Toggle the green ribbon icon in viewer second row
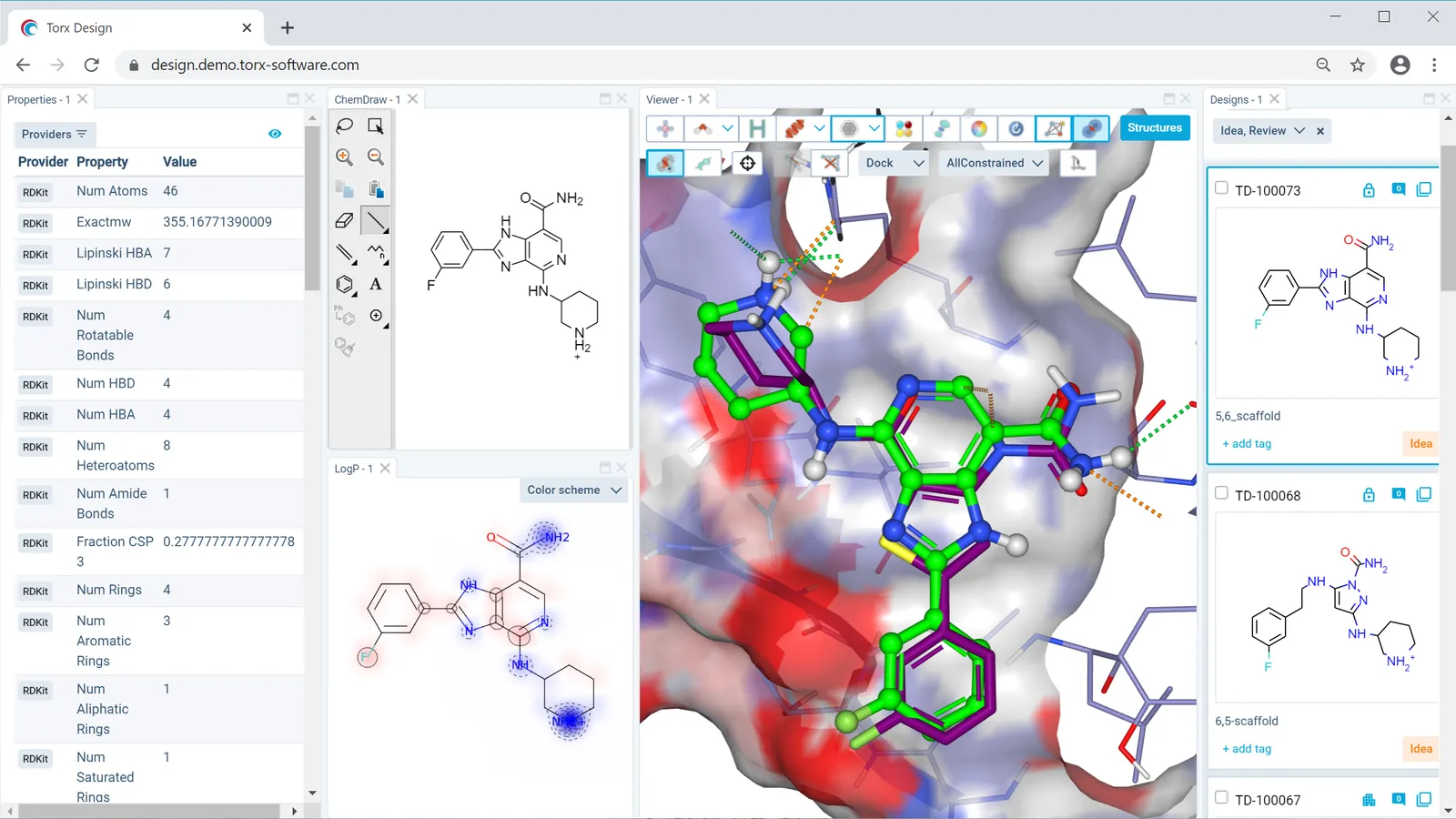The image size is (1456, 819). pos(703,163)
